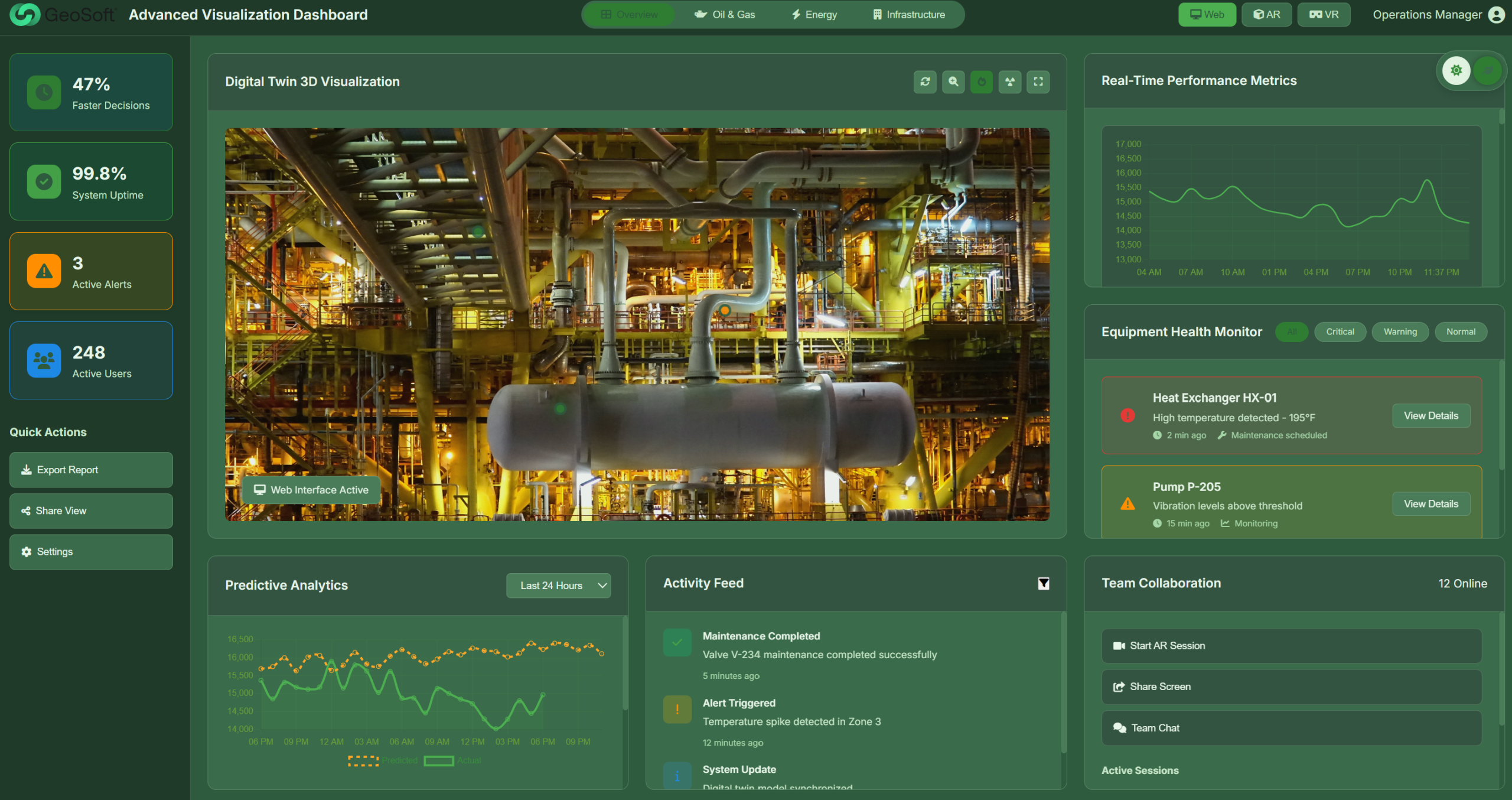The width and height of the screenshot is (1512, 800).
Task: Toggle the heatmap flame icon
Action: (982, 82)
